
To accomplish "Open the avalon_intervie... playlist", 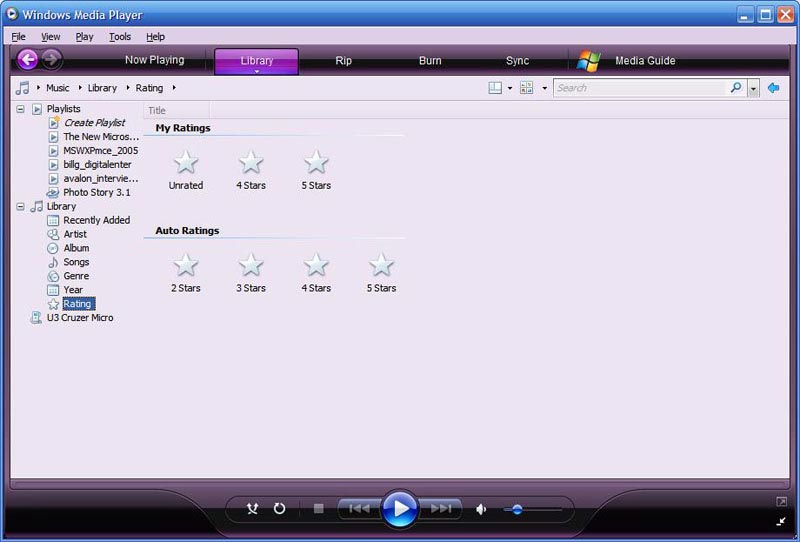I will tap(101, 178).
